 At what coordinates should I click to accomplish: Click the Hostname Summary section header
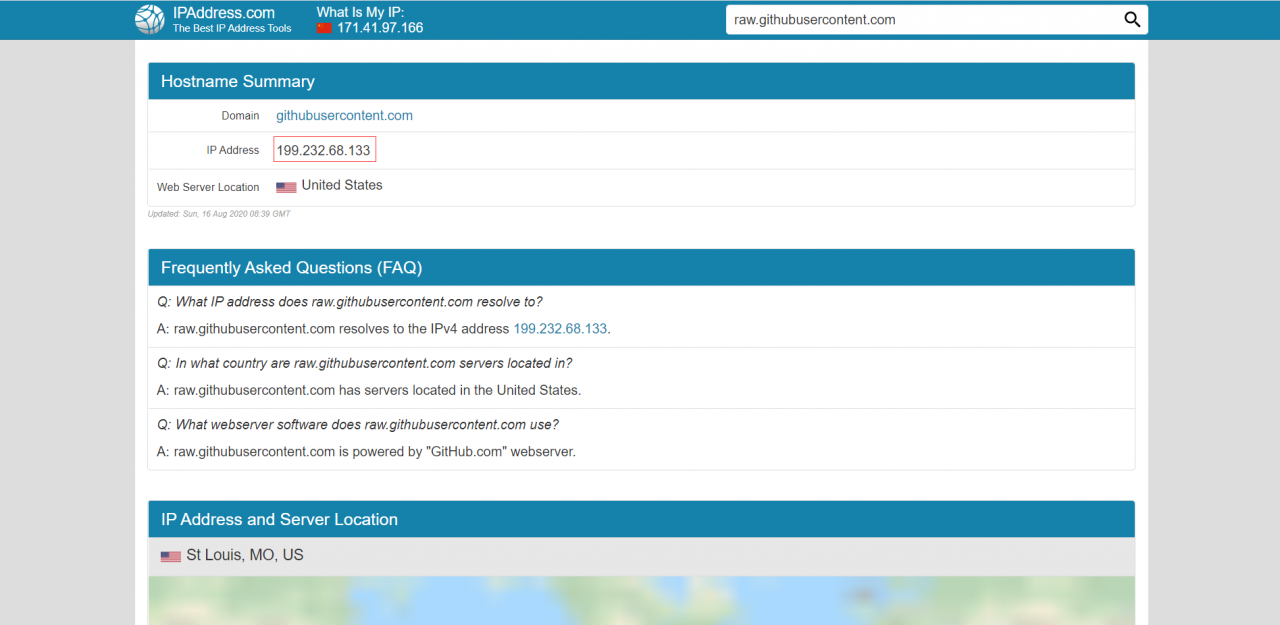(238, 82)
